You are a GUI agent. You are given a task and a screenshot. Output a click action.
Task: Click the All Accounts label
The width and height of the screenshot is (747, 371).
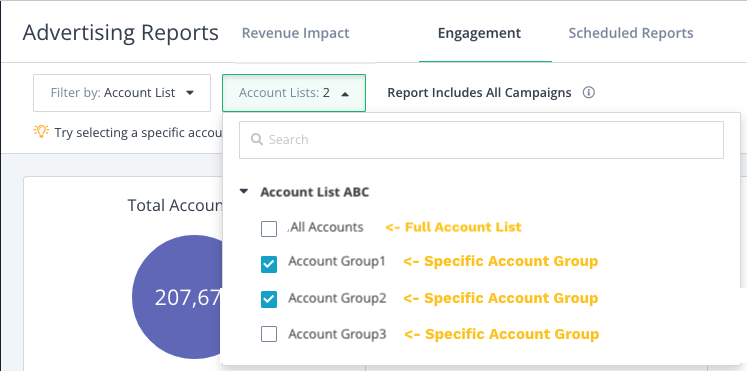[327, 227]
